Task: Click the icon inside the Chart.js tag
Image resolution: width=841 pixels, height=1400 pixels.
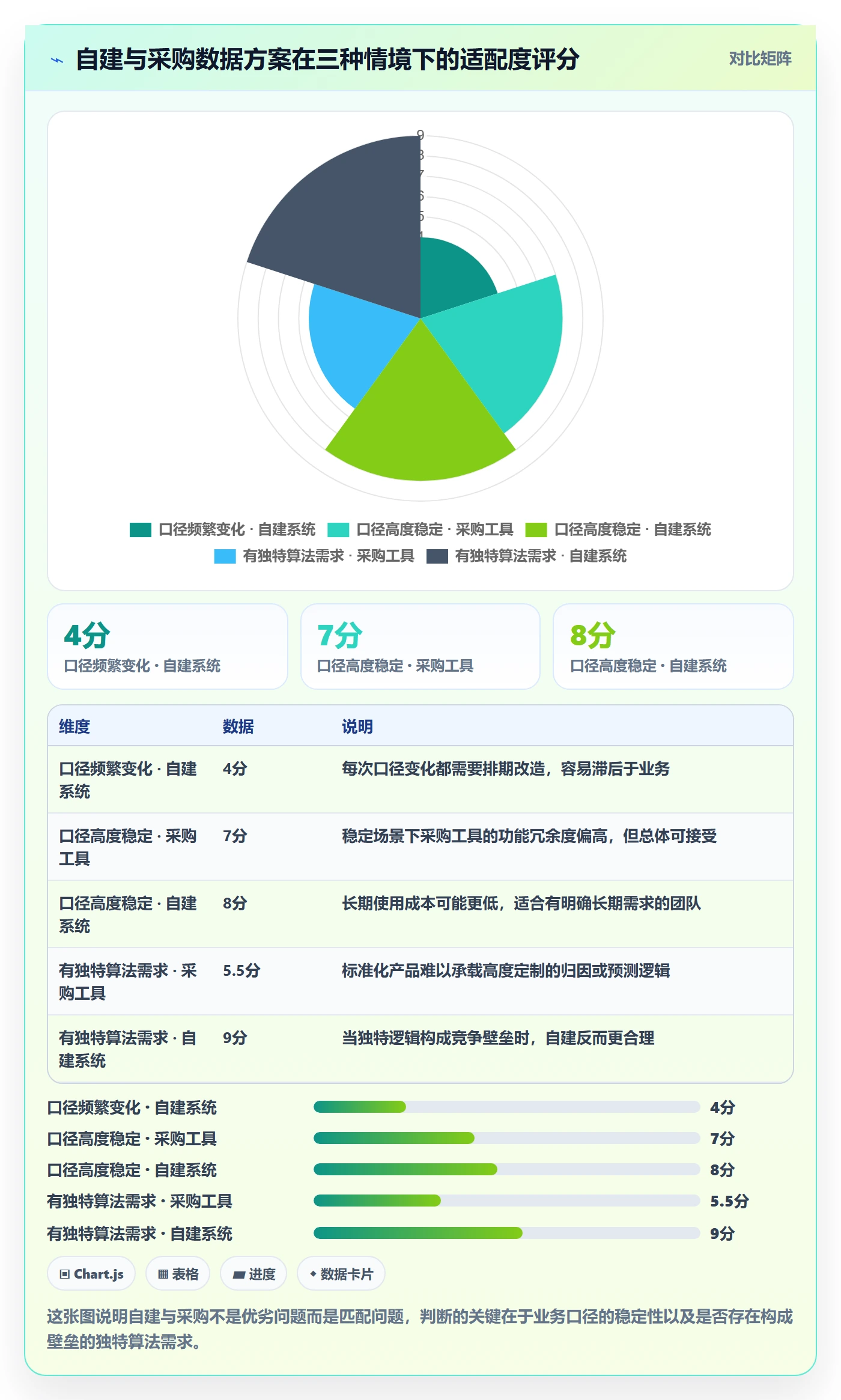Action: 65,1274
